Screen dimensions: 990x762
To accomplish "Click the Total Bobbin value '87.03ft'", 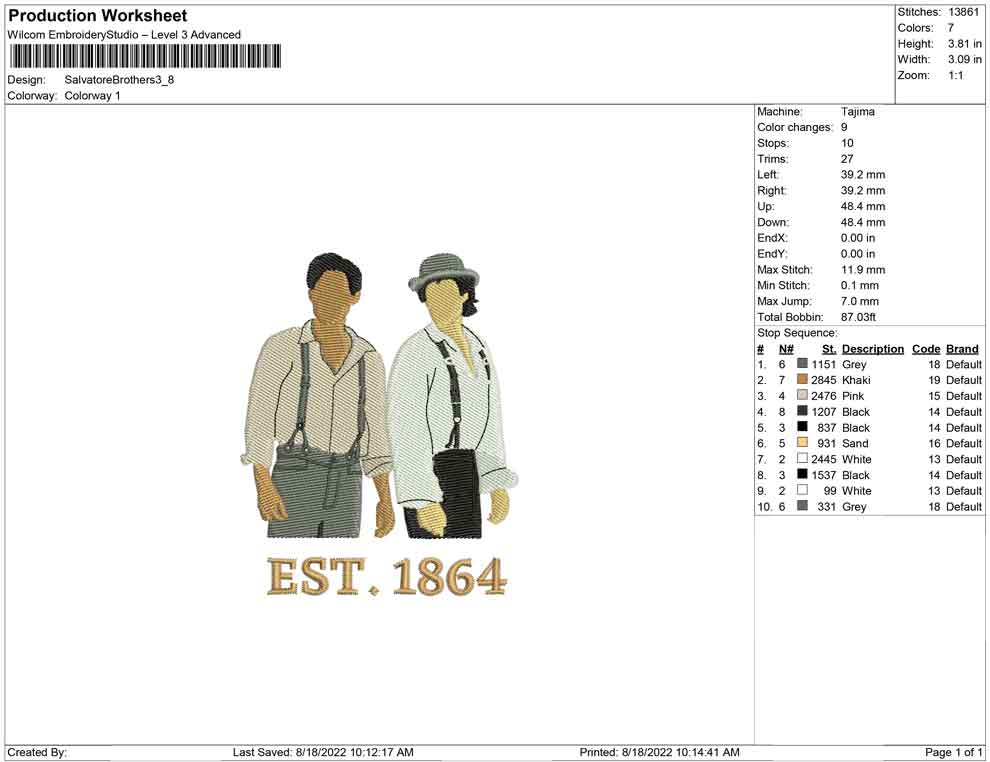I will 858,317.
